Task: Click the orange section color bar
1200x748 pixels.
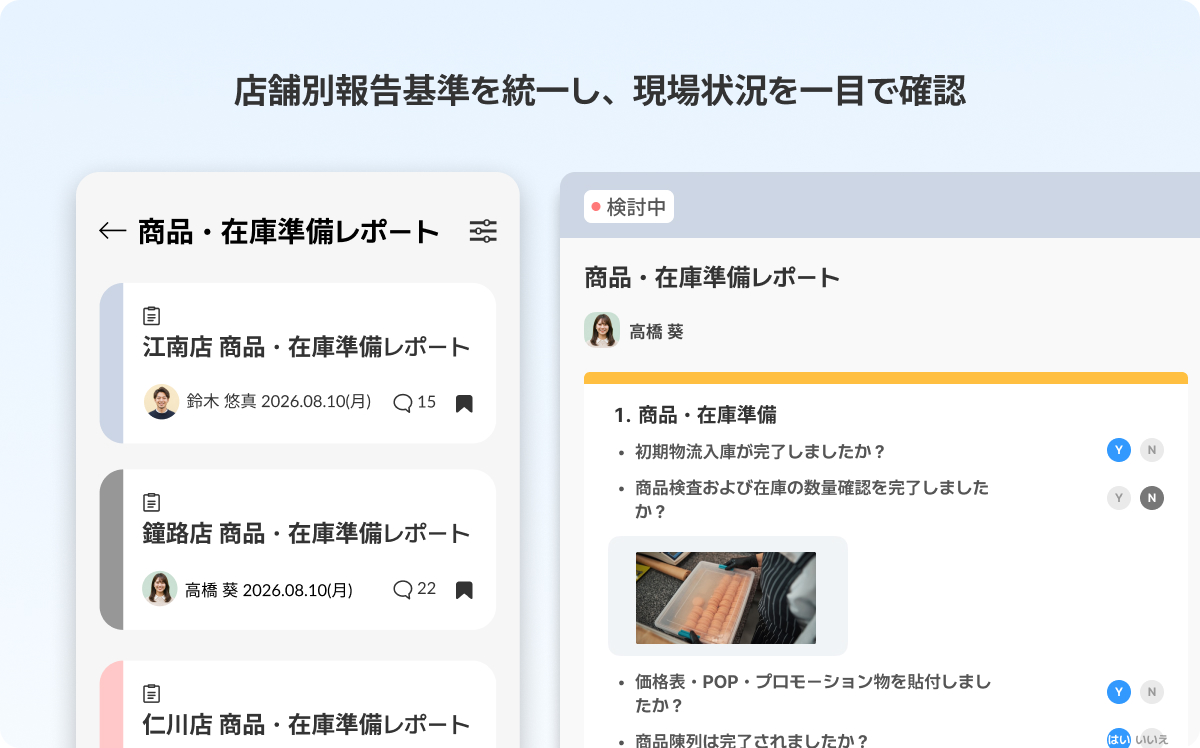Action: (x=886, y=378)
